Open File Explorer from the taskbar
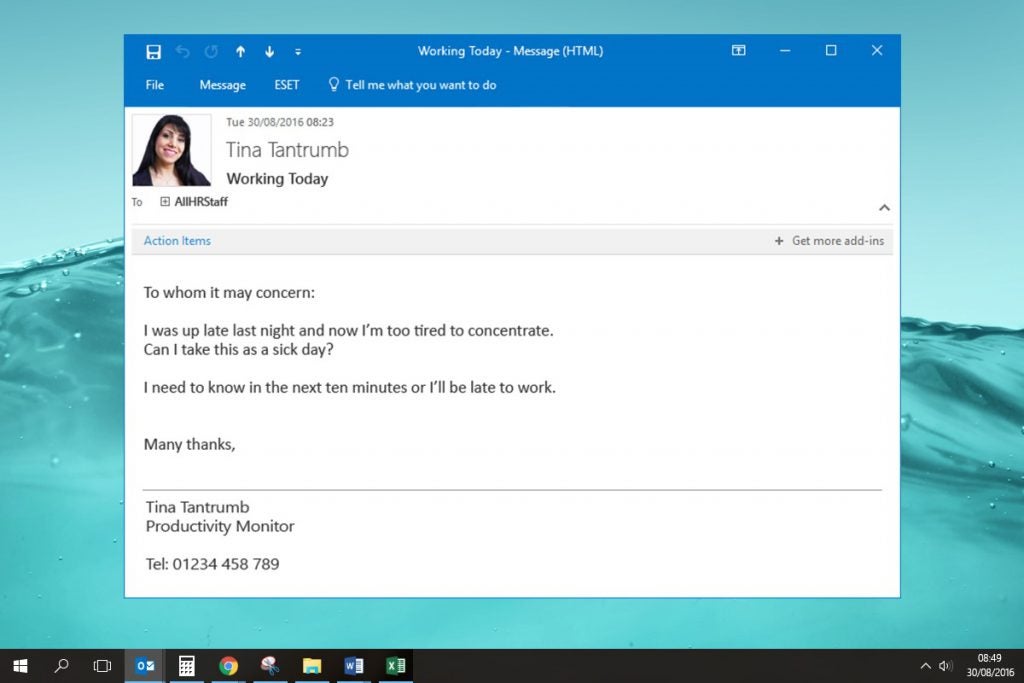The width and height of the screenshot is (1024, 683). (x=312, y=666)
